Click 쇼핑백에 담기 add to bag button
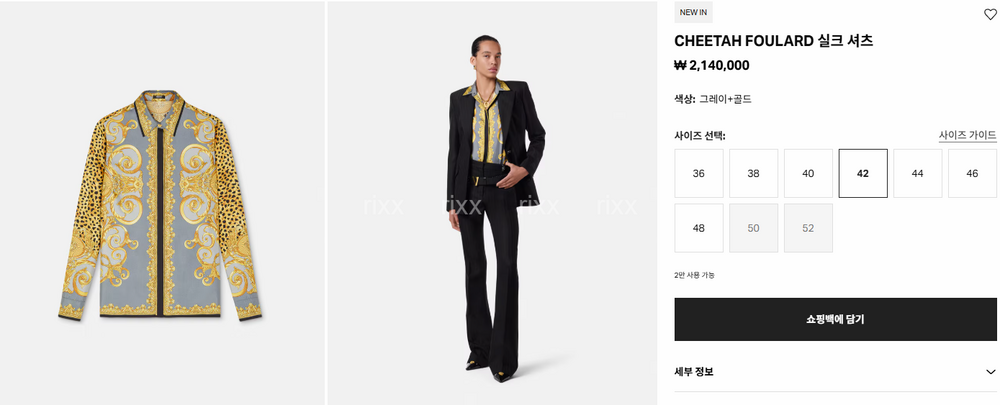This screenshot has height=405, width=1000. 835,319
